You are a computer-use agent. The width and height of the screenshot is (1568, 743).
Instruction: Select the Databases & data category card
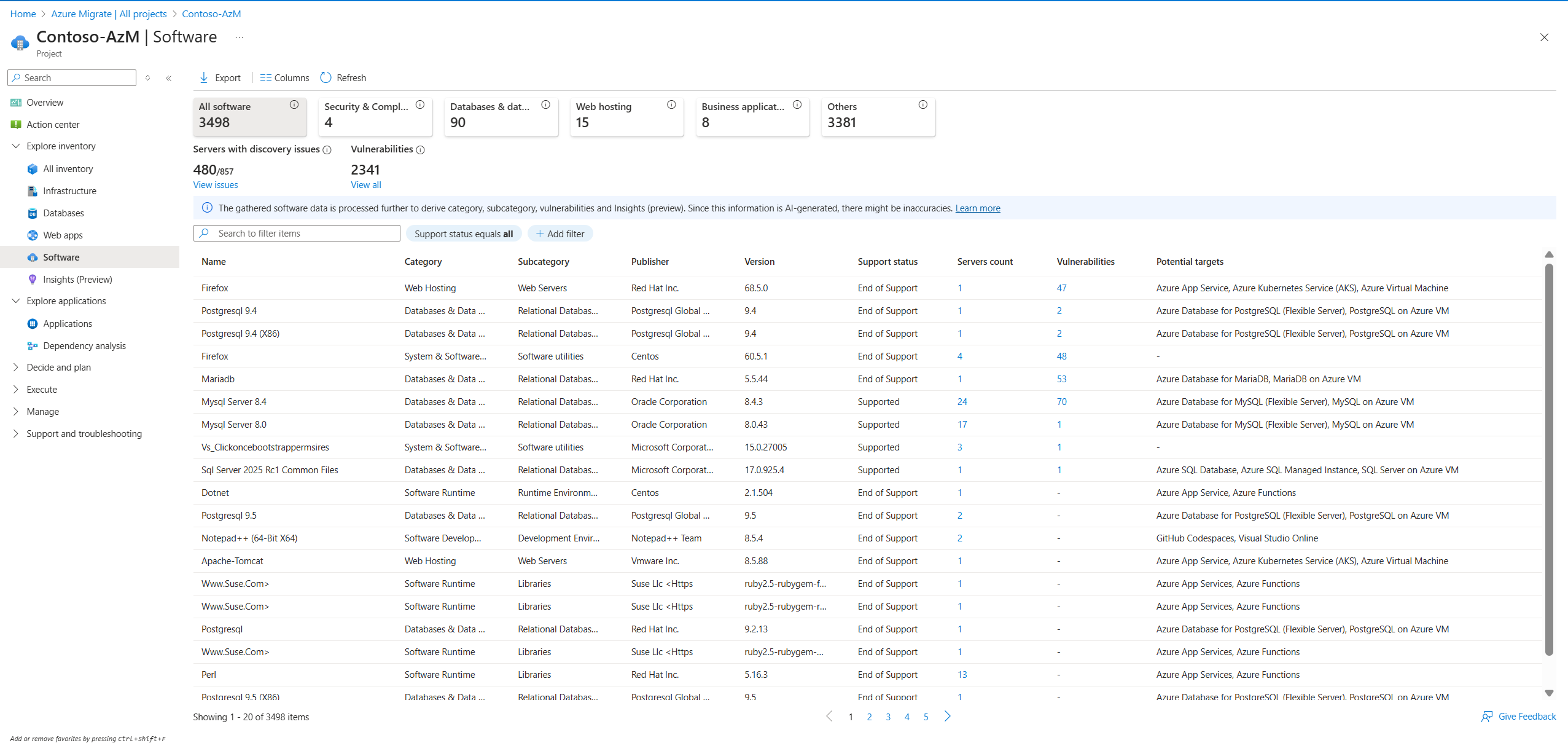(x=501, y=116)
